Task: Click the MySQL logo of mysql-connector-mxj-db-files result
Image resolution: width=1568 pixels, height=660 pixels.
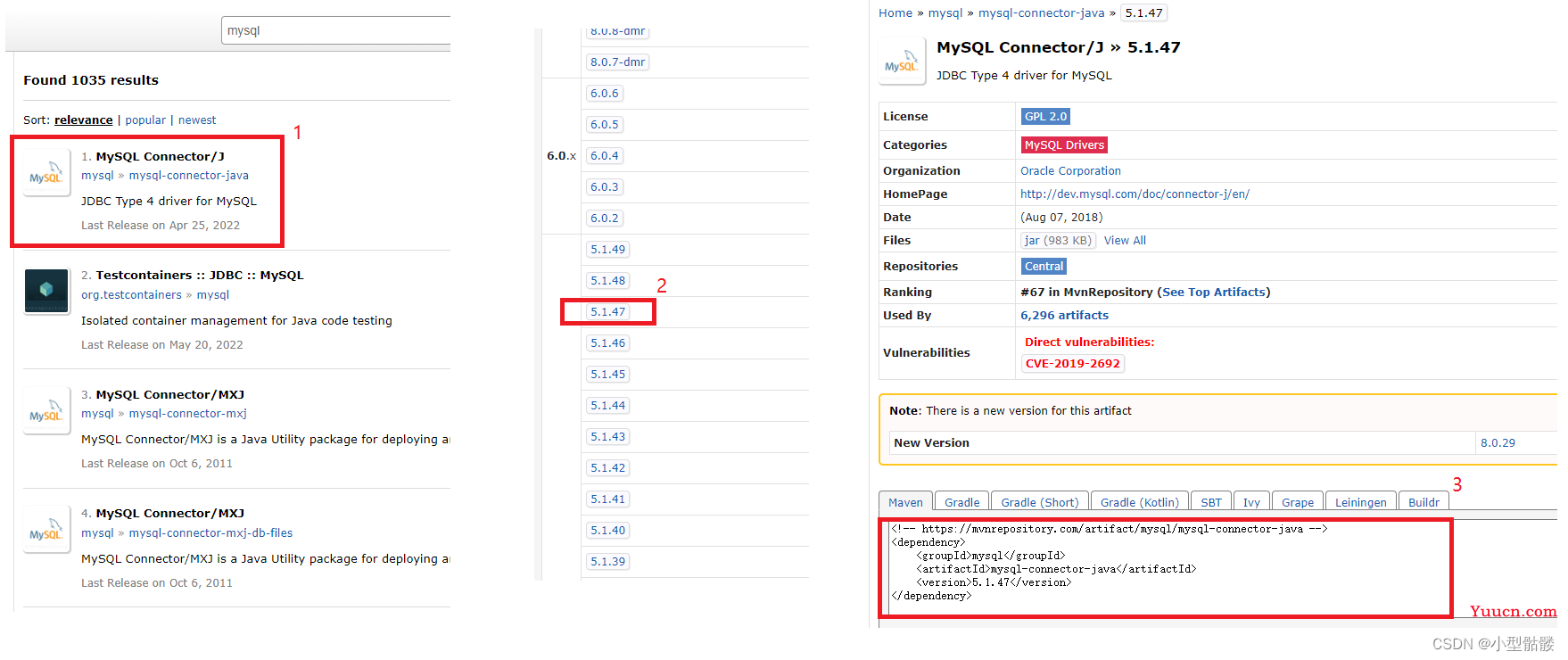Action: pyautogui.click(x=46, y=530)
